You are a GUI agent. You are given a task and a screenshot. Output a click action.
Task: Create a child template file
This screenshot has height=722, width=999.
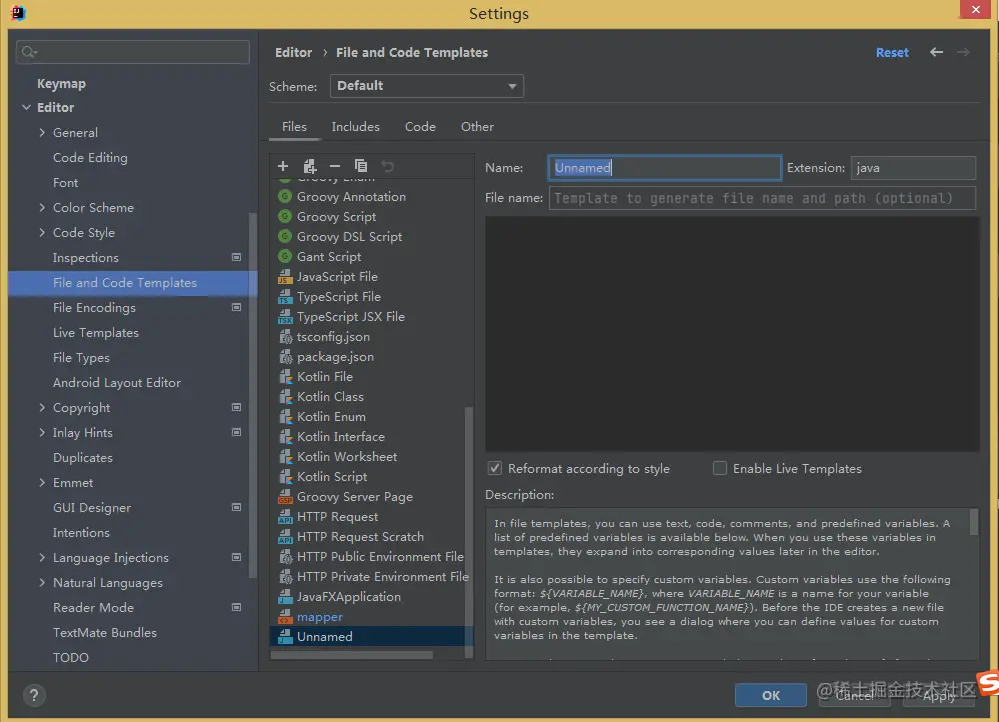(310, 166)
